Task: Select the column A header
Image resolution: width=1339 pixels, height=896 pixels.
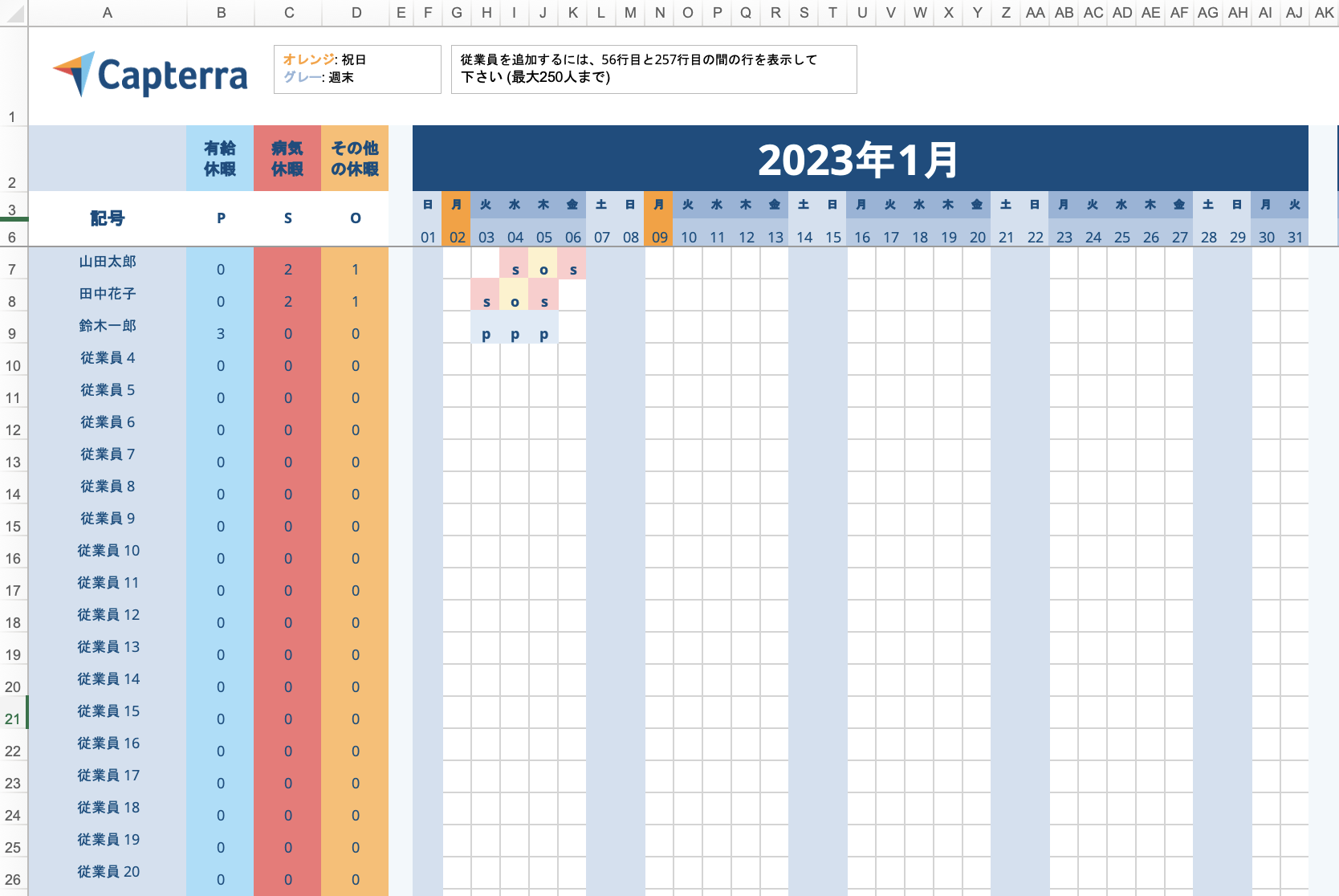Action: coord(107,13)
